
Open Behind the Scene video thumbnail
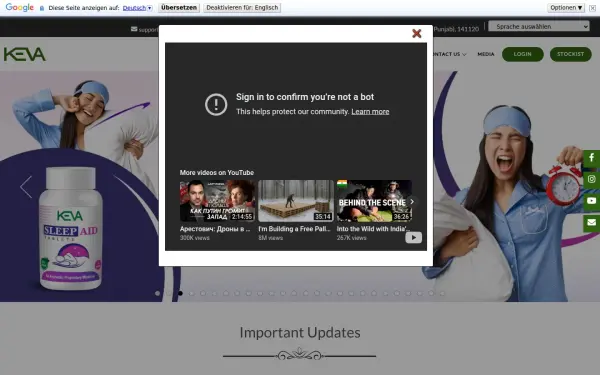click(374, 201)
